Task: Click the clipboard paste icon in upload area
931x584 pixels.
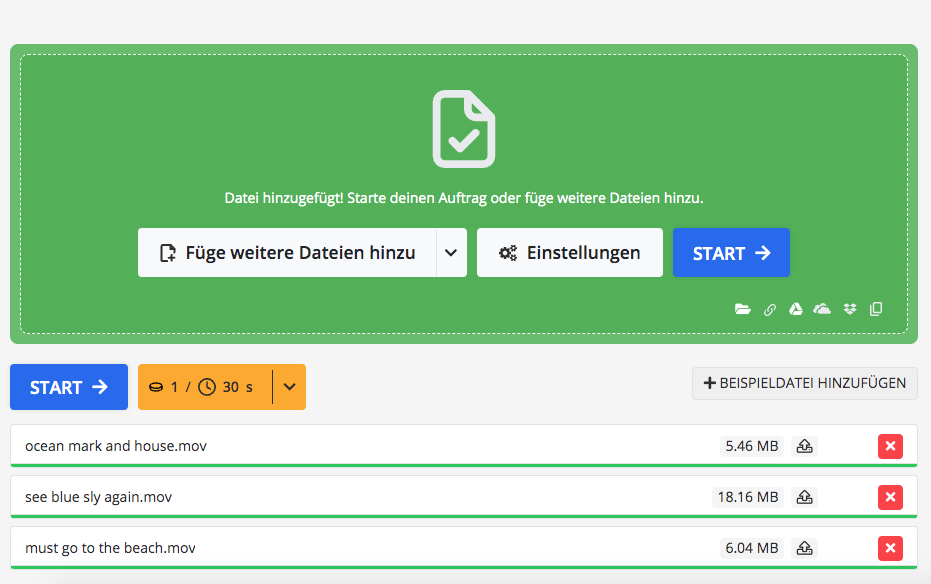Action: pyautogui.click(x=876, y=309)
